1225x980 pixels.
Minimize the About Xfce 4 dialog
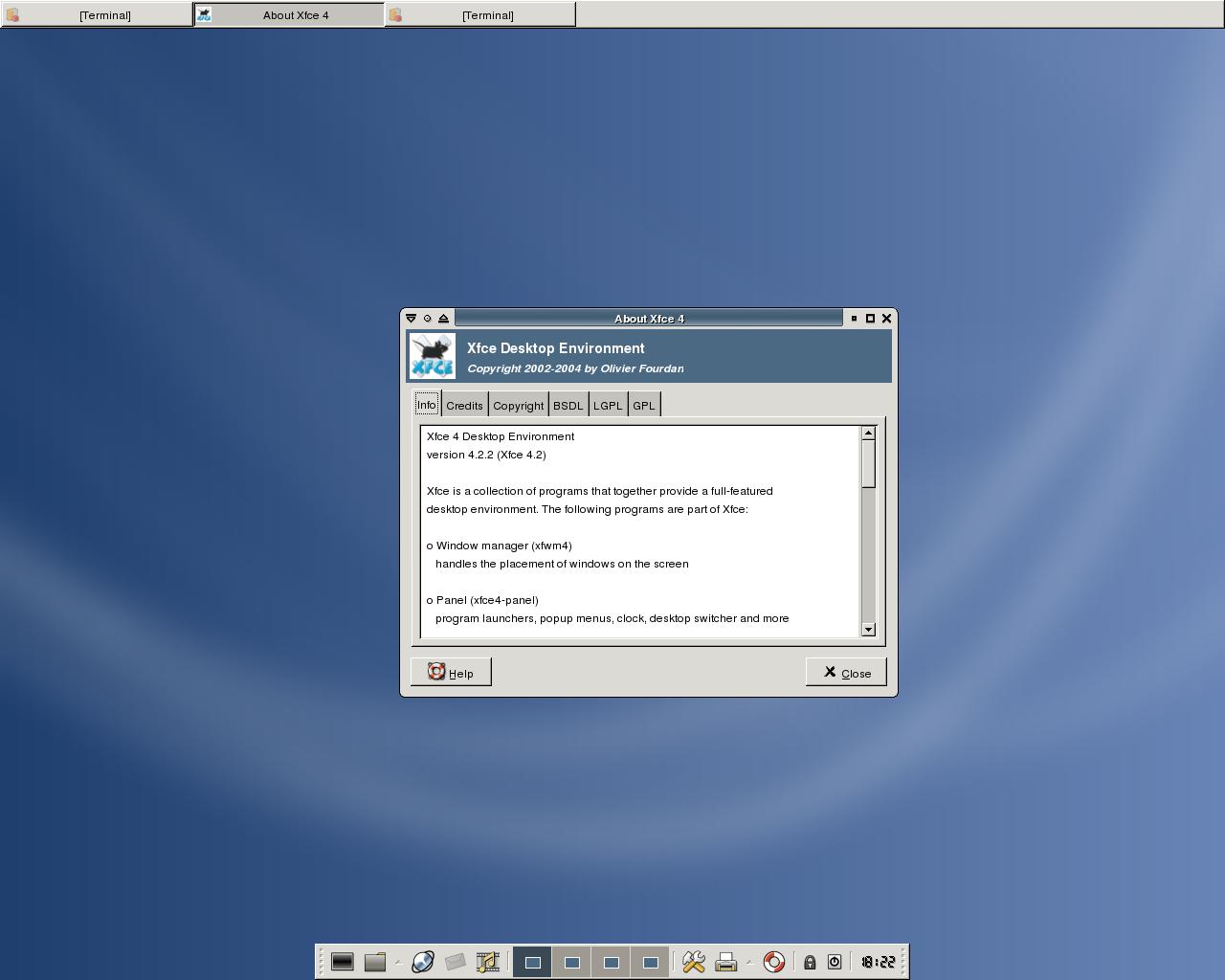pyautogui.click(x=854, y=318)
